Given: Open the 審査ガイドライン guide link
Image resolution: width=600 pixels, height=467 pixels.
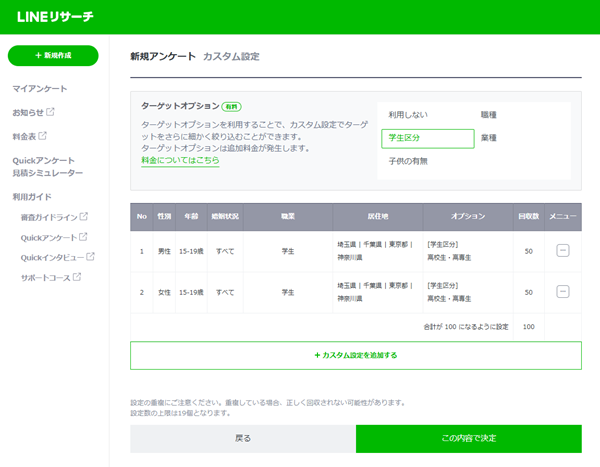Looking at the screenshot, I should point(54,217).
